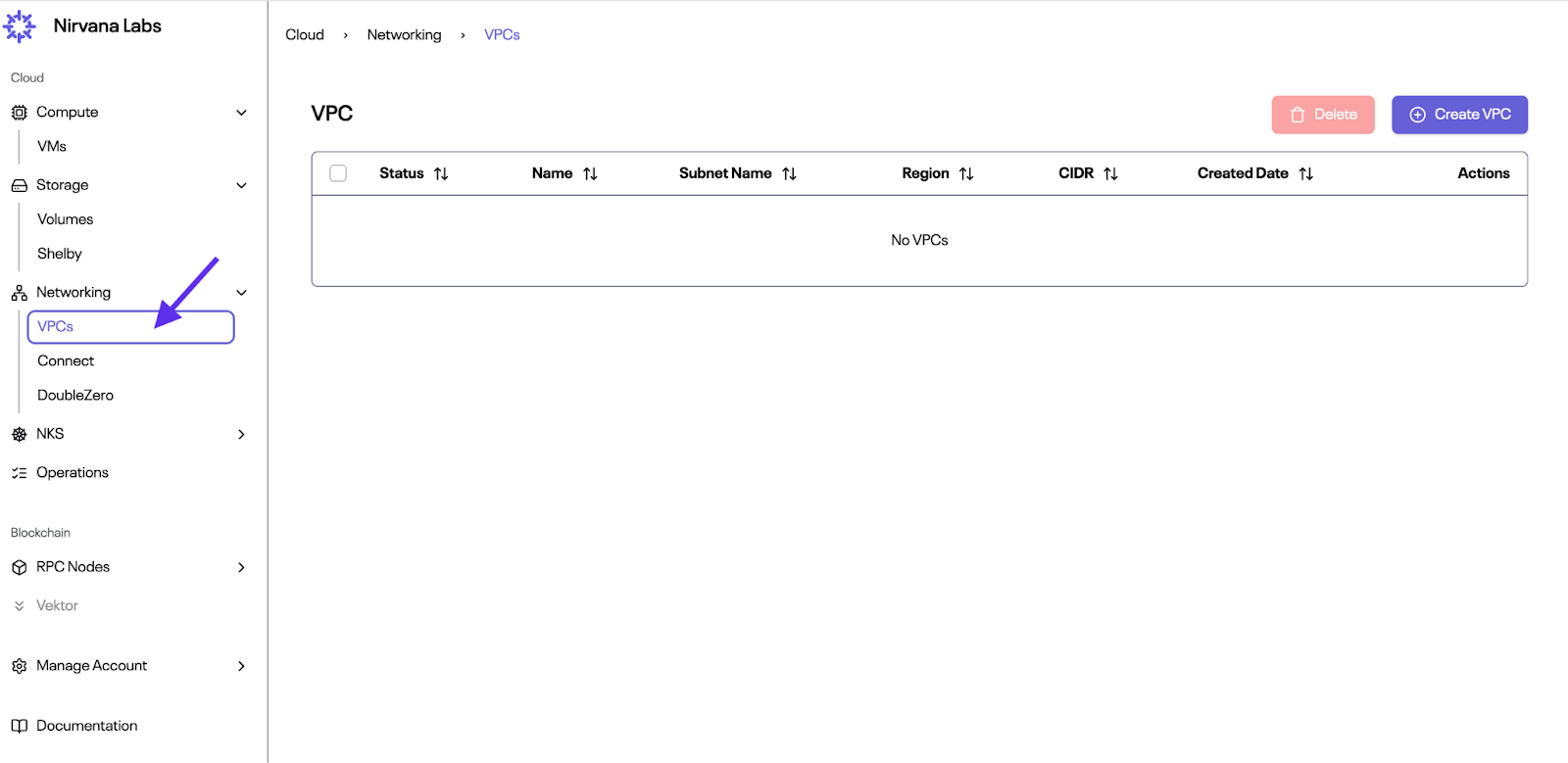Open Operations in the sidebar
1568x763 pixels.
(73, 472)
